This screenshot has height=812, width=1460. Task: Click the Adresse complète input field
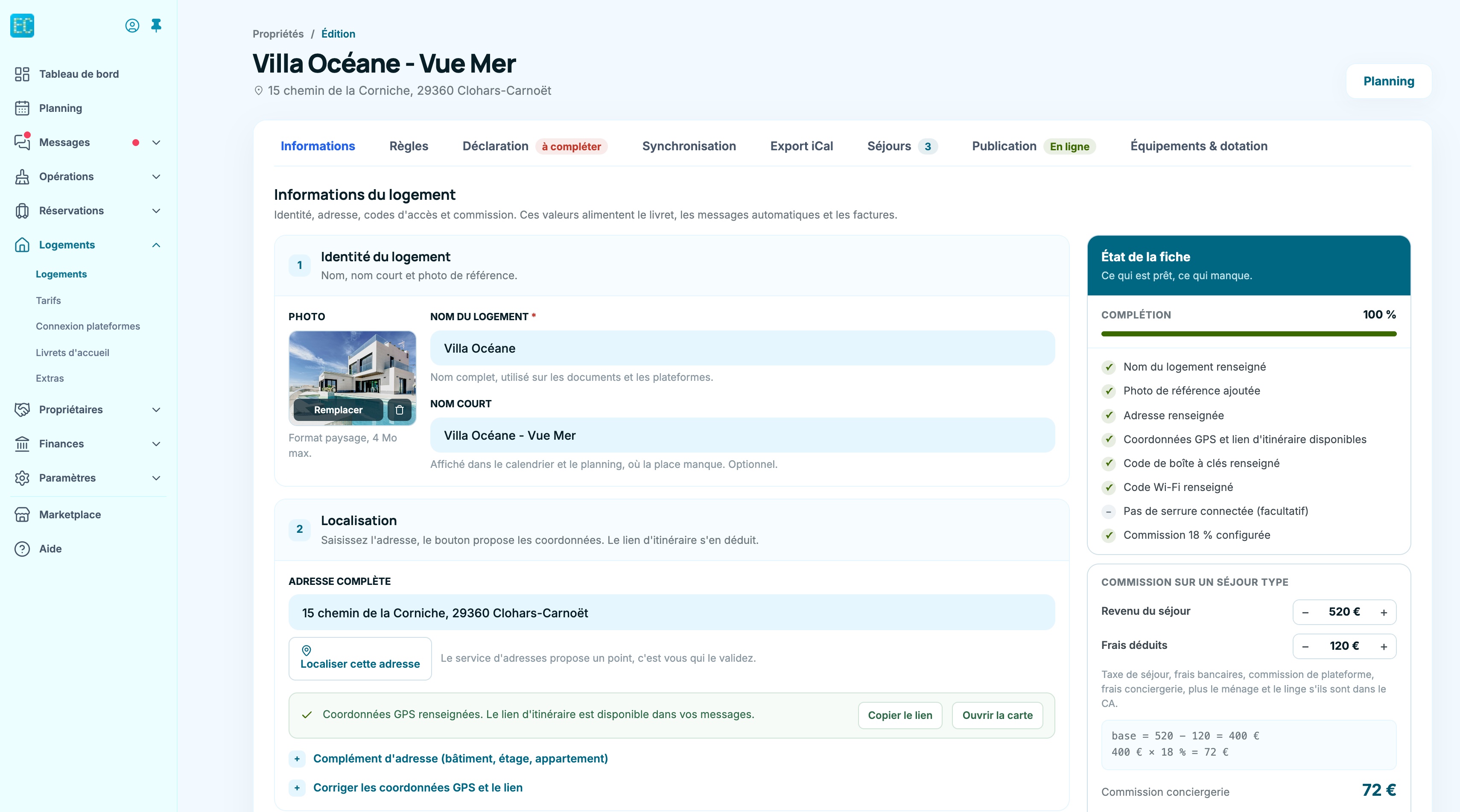click(x=672, y=613)
